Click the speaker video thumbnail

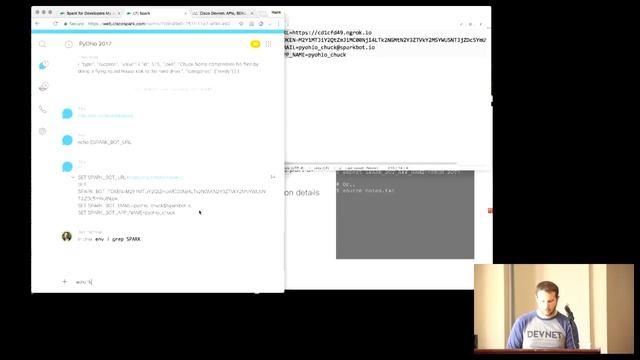click(x=554, y=309)
